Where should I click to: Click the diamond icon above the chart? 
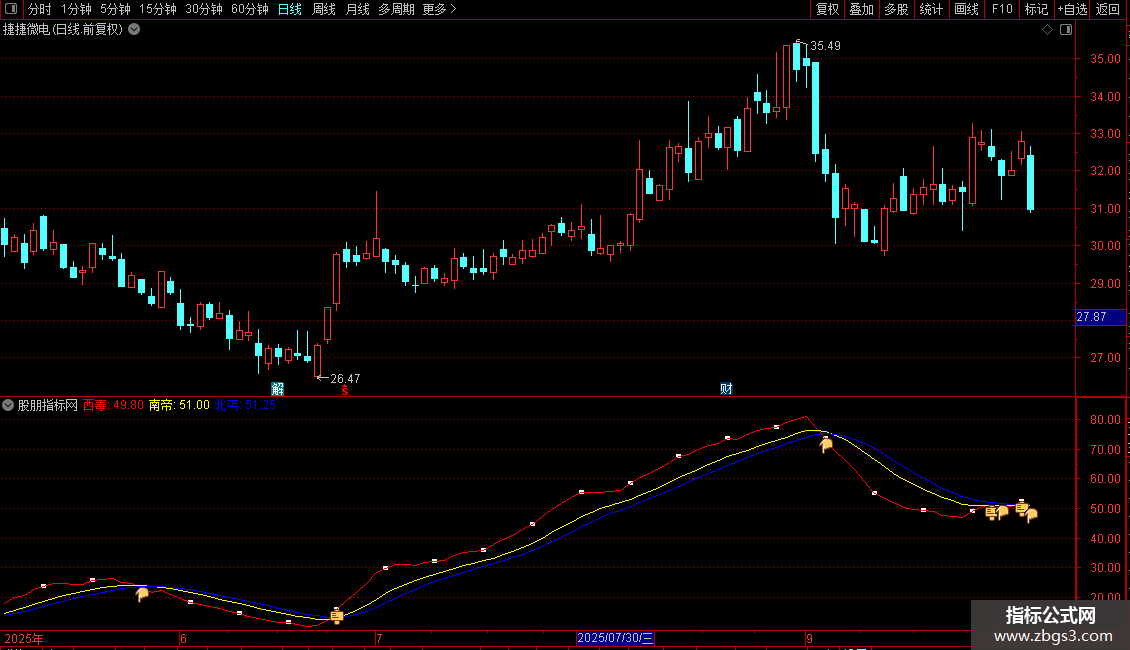[x=1048, y=30]
